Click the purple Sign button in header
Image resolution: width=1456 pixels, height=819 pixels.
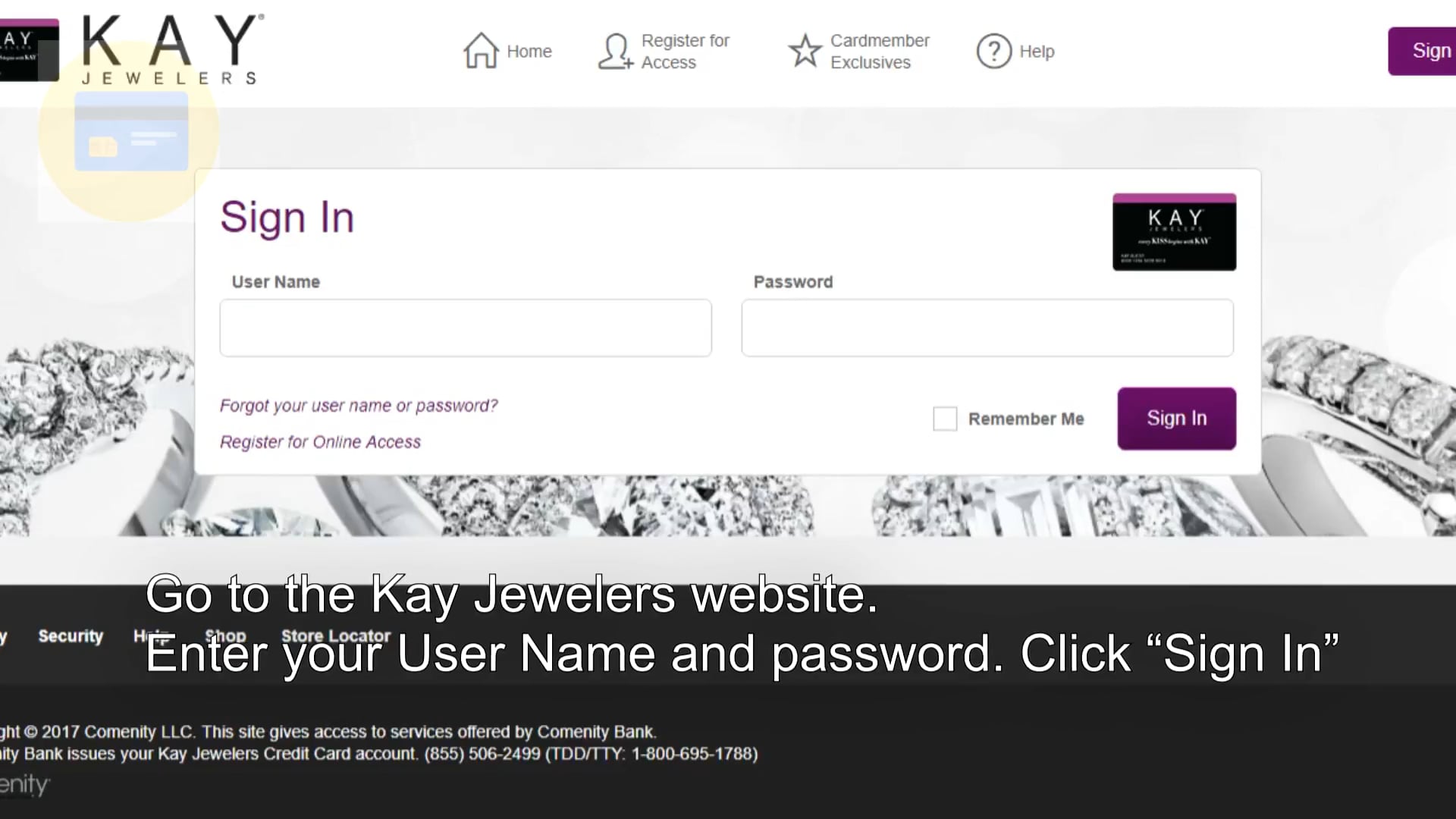(1423, 51)
